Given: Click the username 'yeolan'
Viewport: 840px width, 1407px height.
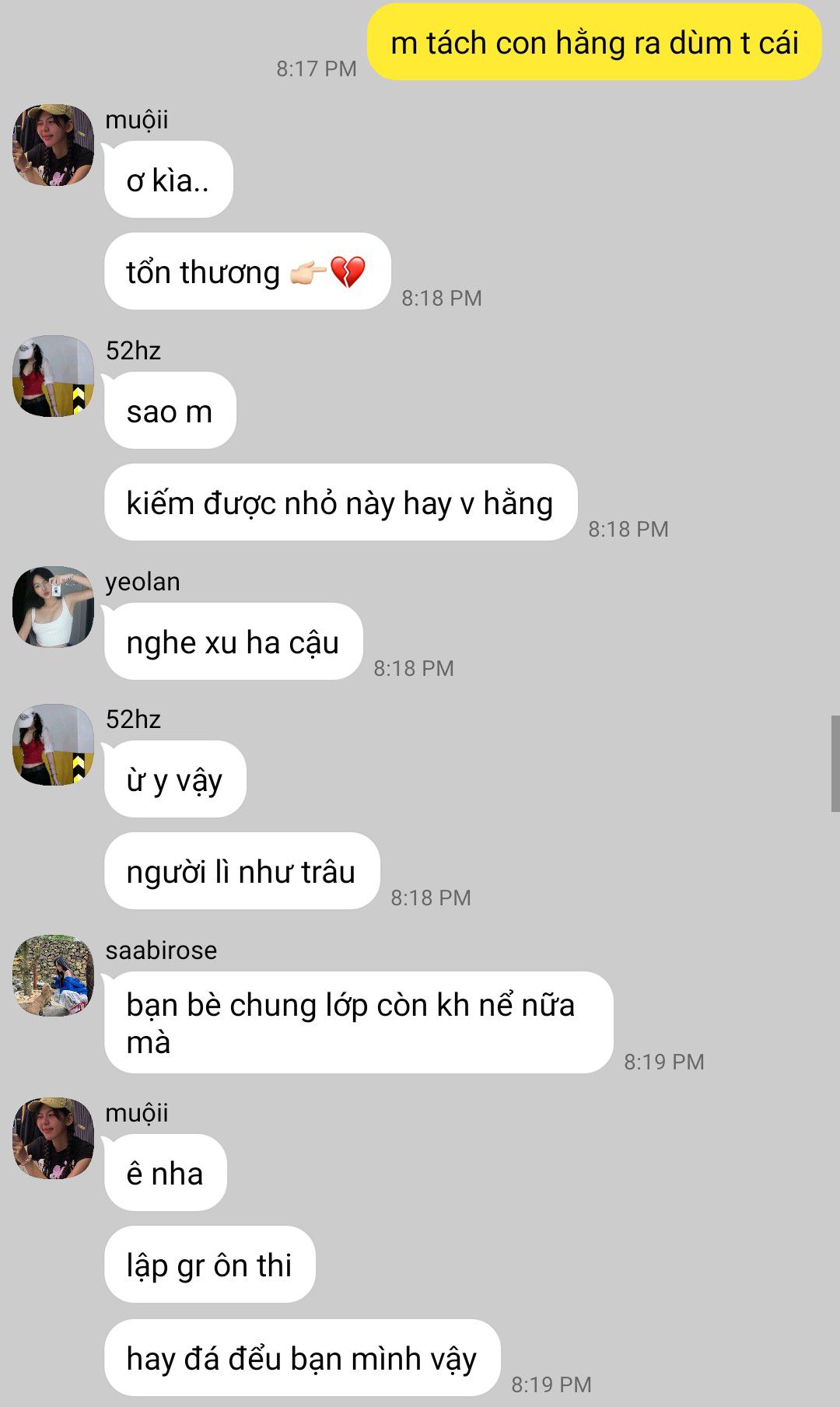Looking at the screenshot, I should [142, 582].
